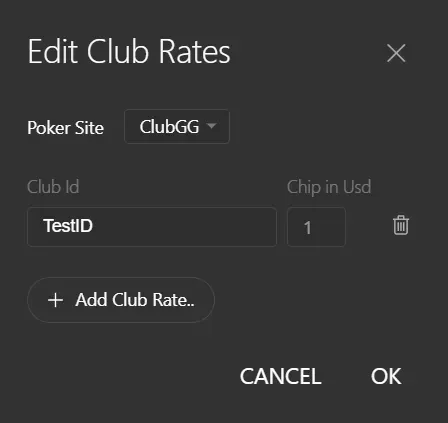
Task: Delete the TestID club rate row
Action: click(401, 225)
